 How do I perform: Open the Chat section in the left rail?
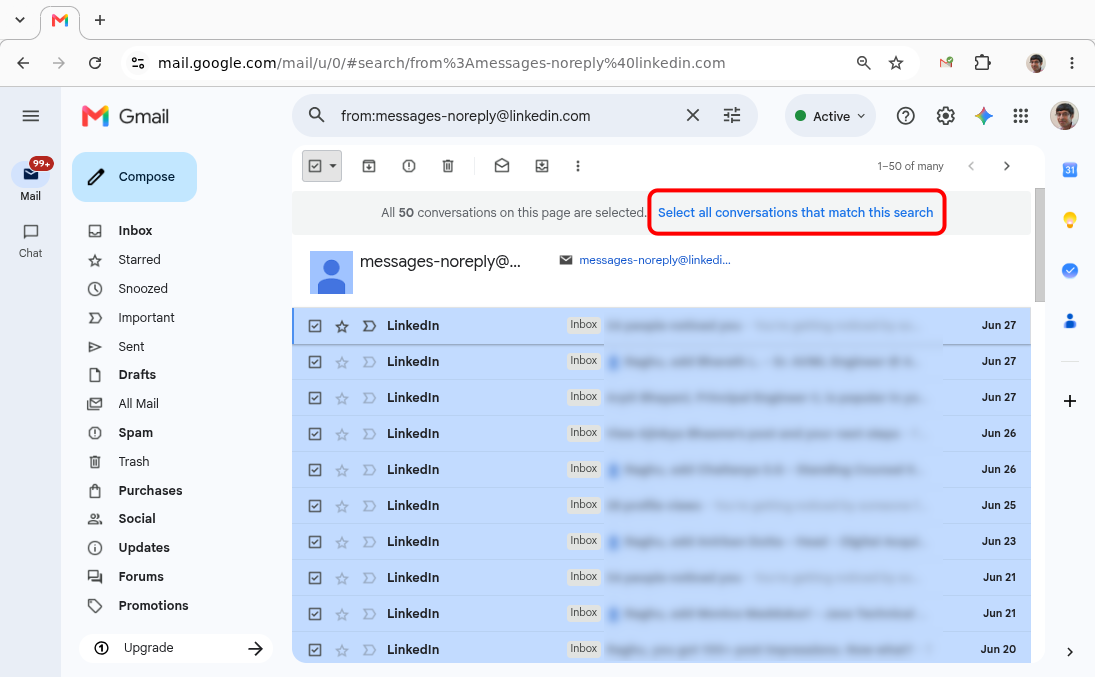pyautogui.click(x=30, y=241)
